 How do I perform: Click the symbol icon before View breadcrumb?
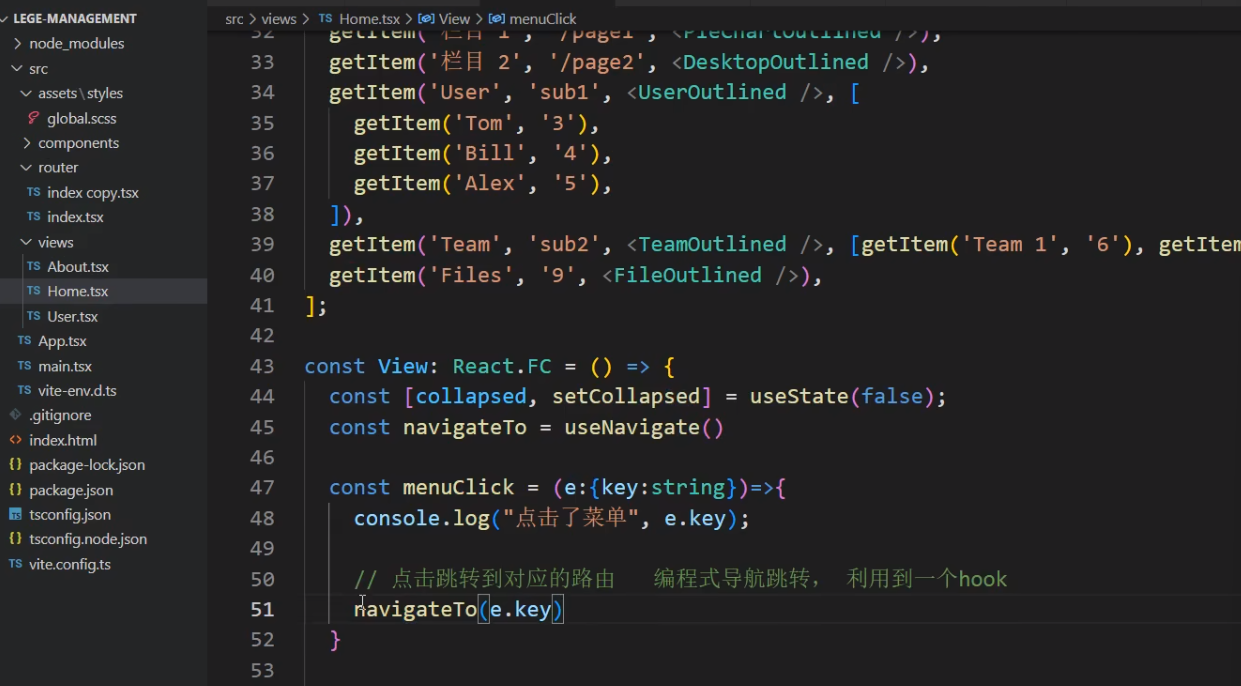coord(426,19)
